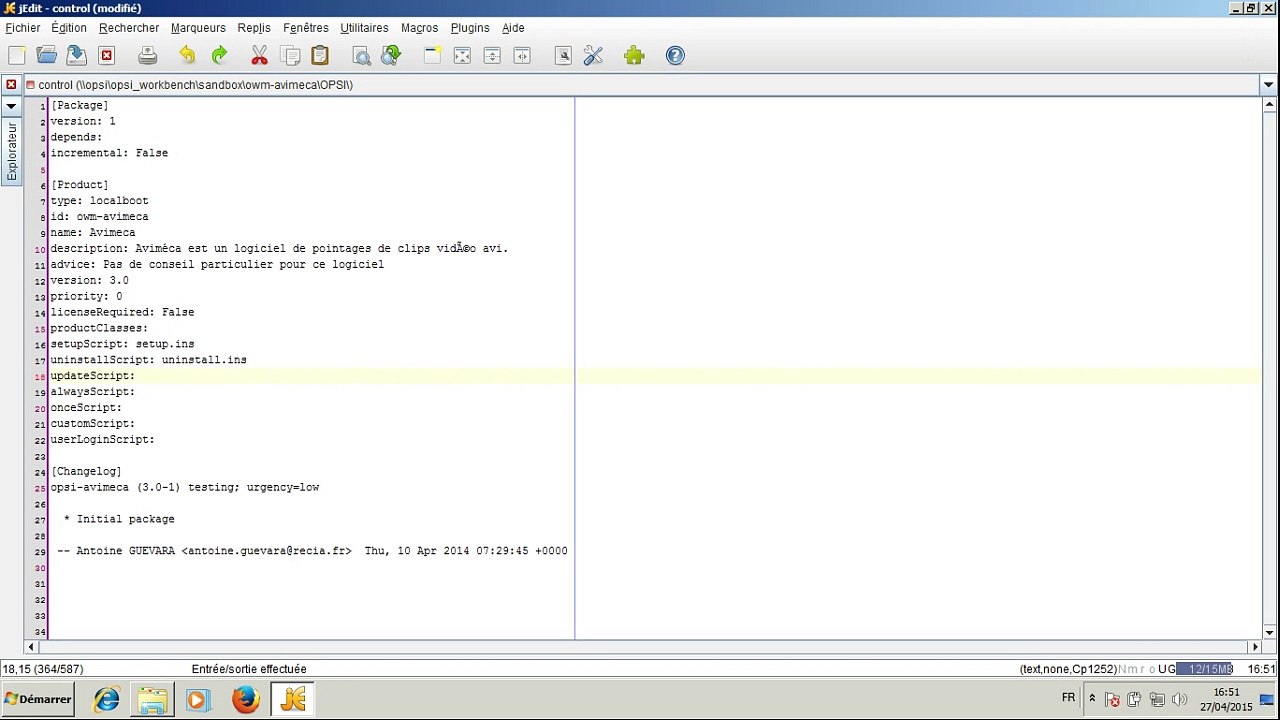Click the Open file folder icon
The image size is (1280, 720).
click(46, 56)
